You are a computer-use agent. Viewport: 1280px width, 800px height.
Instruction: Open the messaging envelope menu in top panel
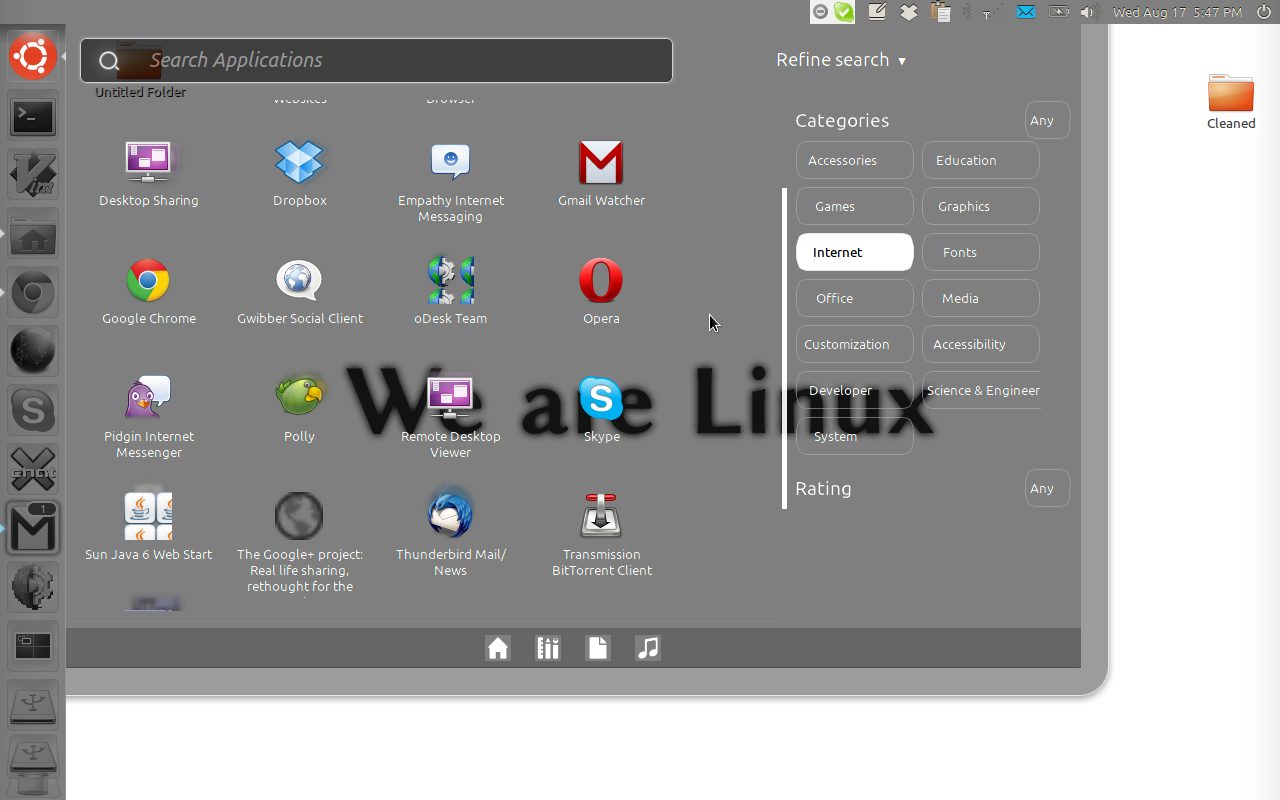[x=1026, y=12]
